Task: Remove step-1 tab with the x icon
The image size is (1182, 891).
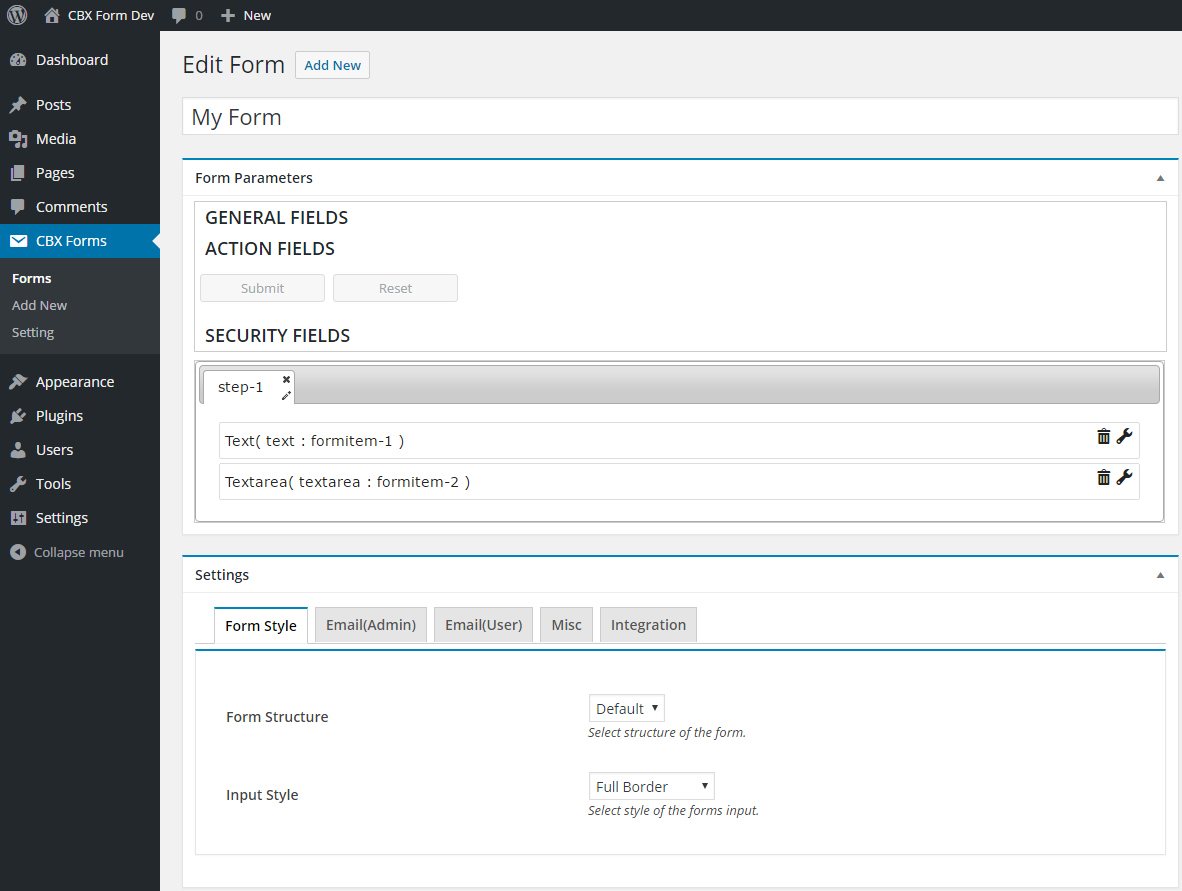Action: [286, 379]
